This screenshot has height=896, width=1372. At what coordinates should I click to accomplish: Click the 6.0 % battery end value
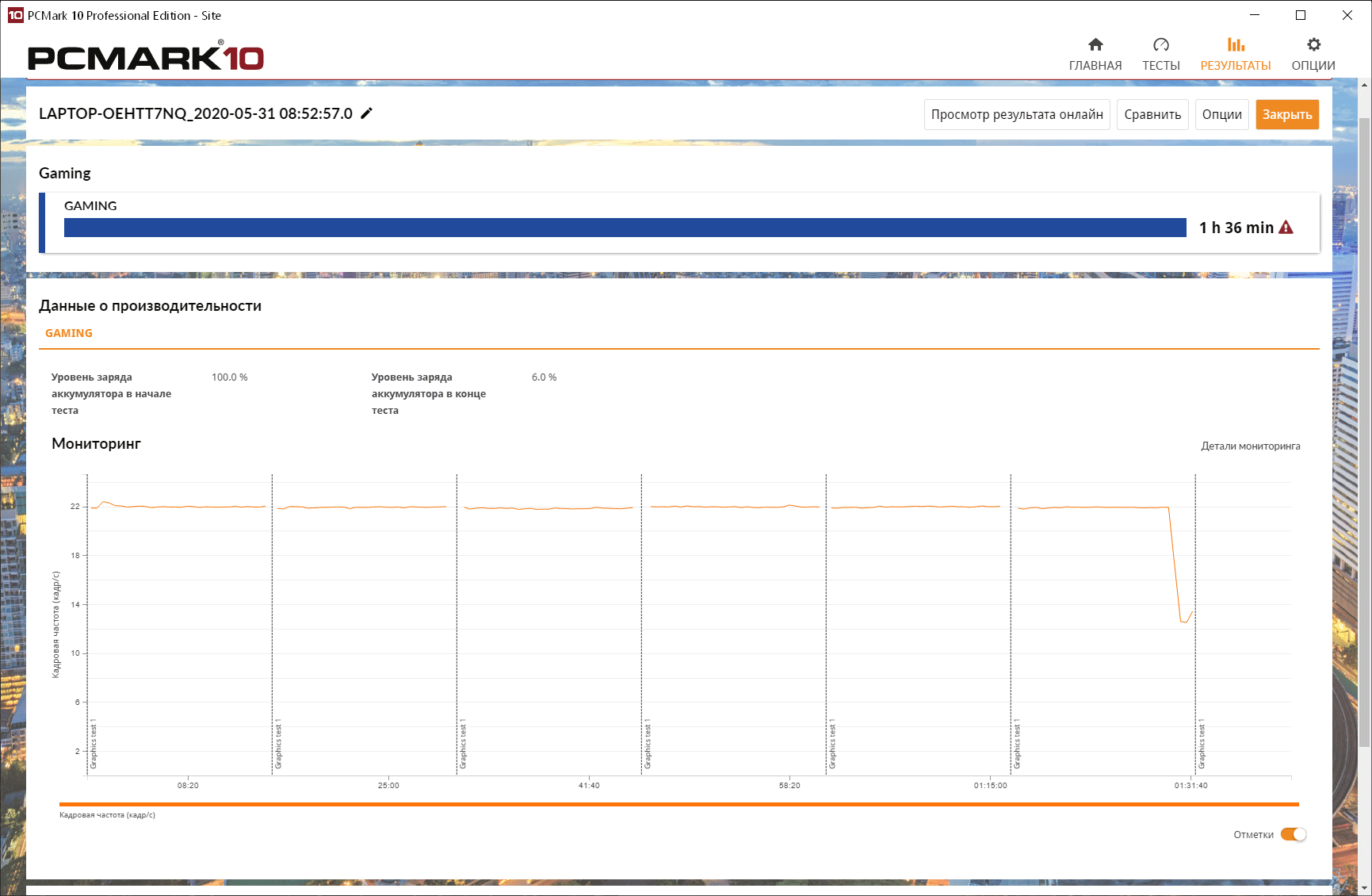(545, 377)
